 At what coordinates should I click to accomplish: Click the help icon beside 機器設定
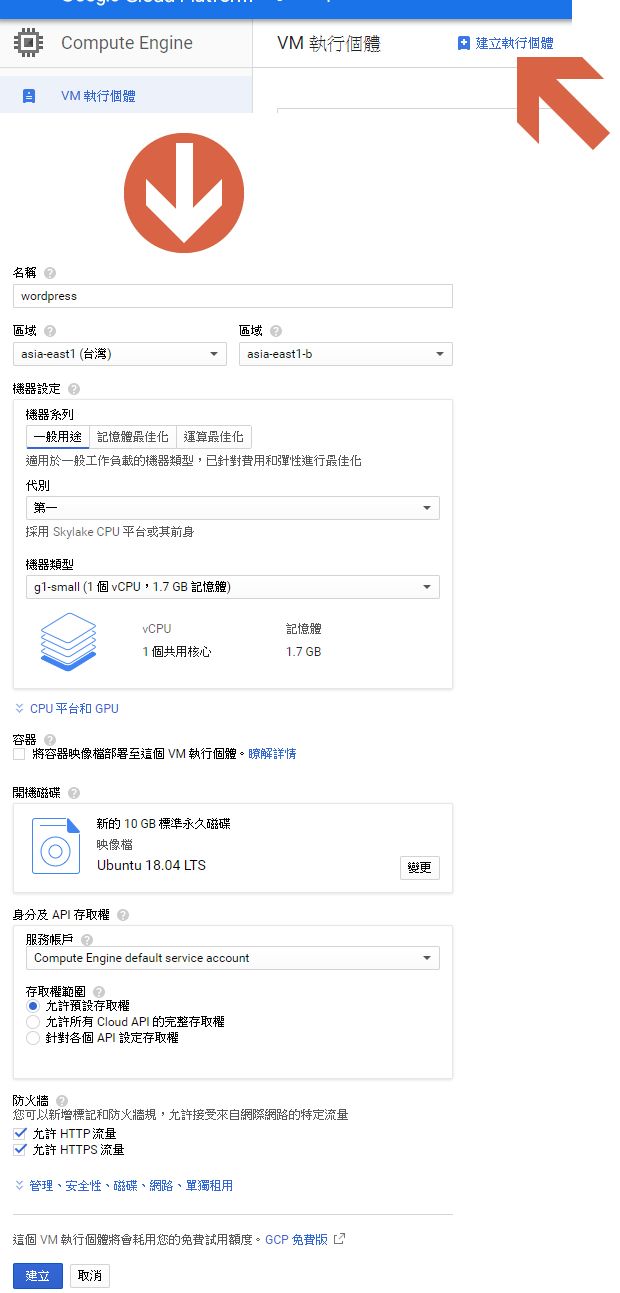(74, 389)
